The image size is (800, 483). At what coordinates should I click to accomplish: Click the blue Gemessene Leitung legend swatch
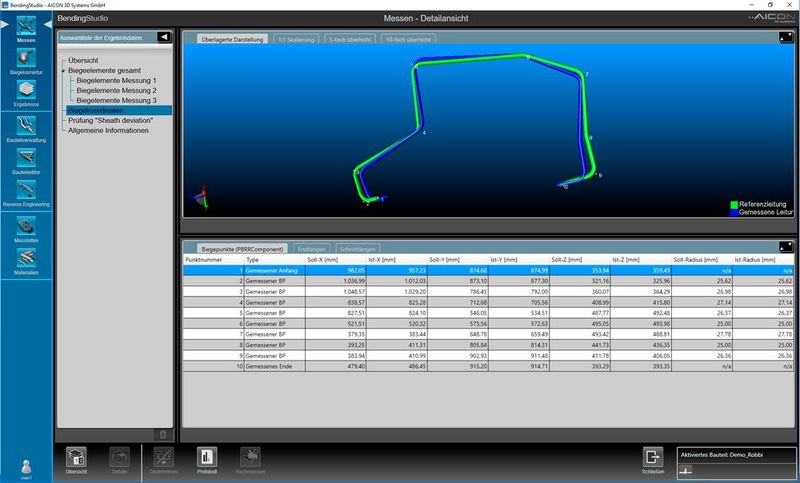[x=734, y=212]
